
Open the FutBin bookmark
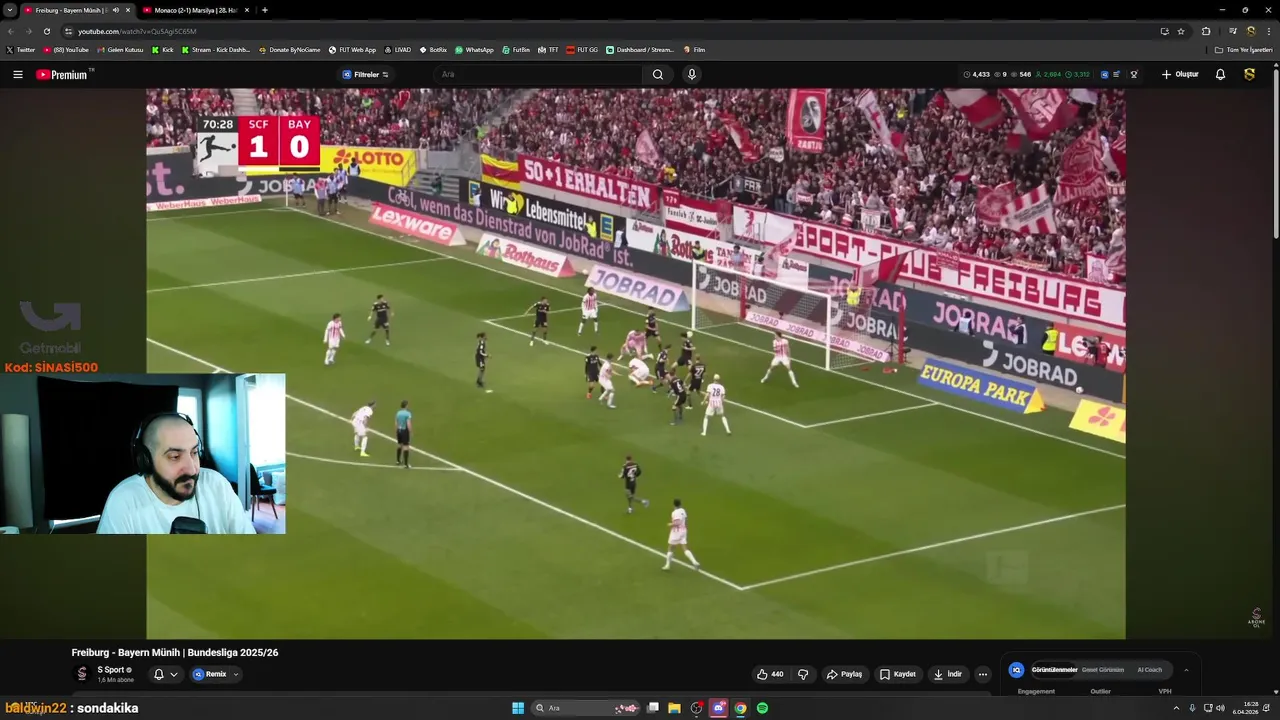click(516, 49)
